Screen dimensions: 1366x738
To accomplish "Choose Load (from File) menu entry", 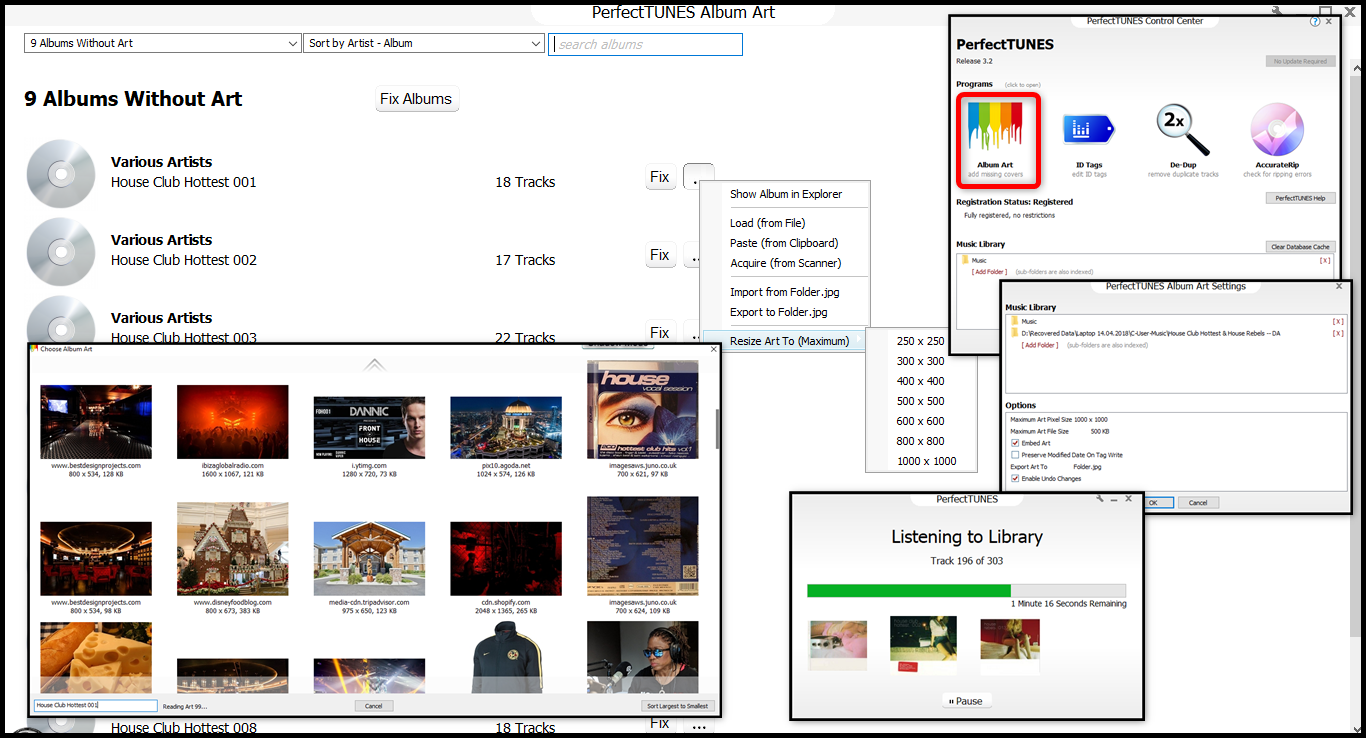I will (x=767, y=223).
